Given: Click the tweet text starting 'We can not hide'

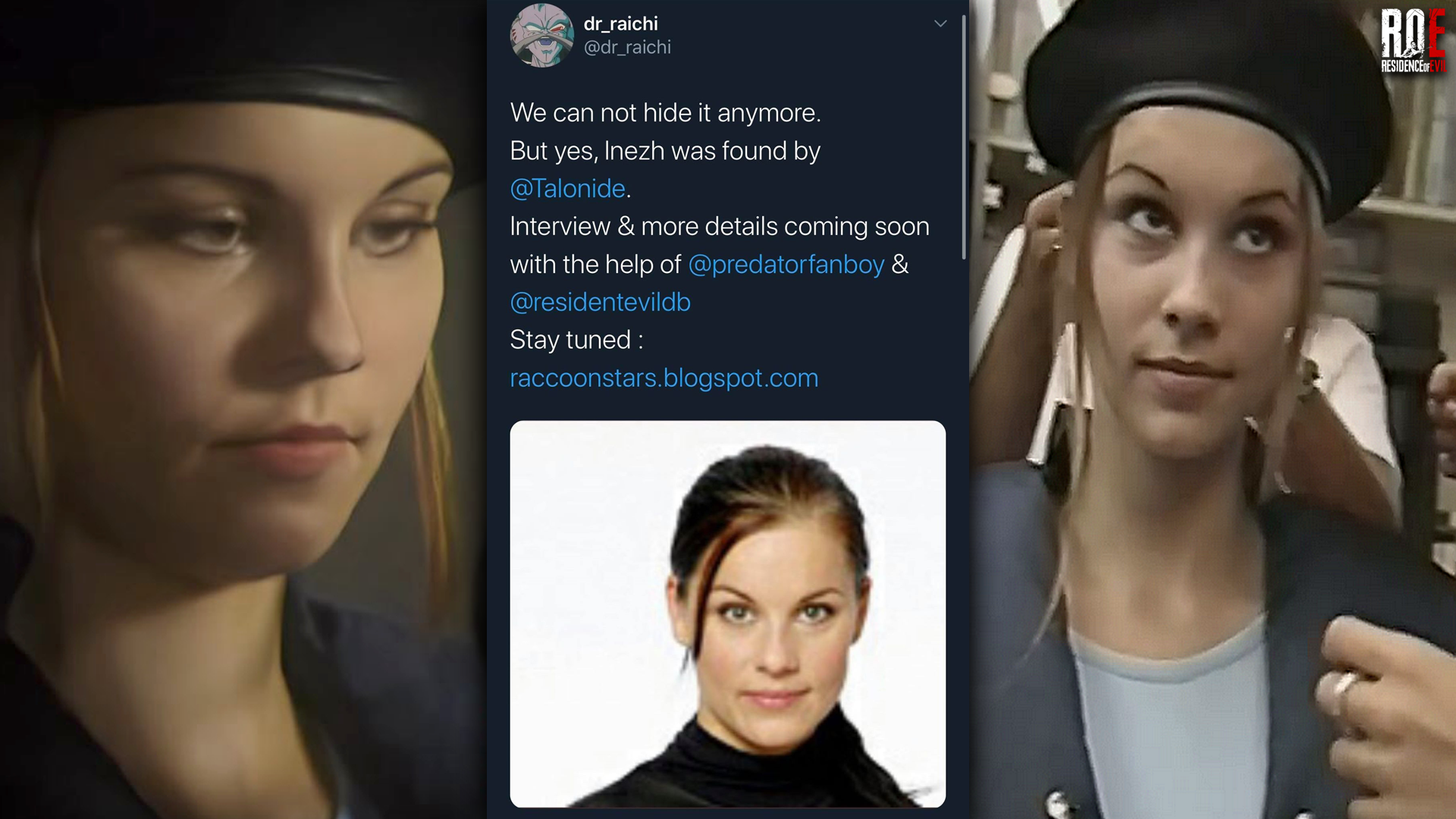Looking at the screenshot, I should click(665, 112).
